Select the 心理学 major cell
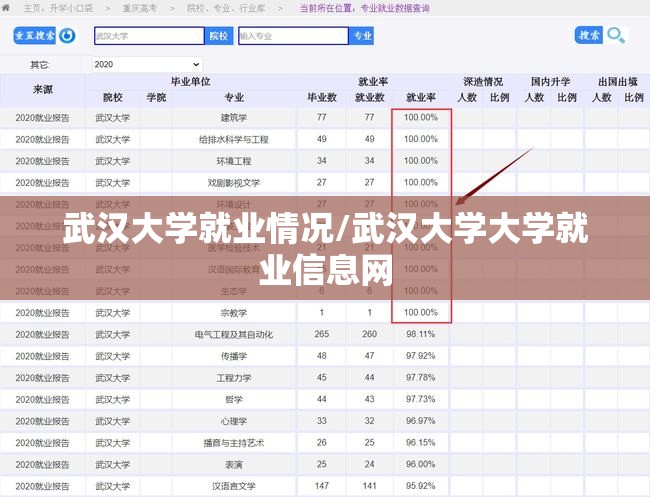 click(x=234, y=421)
